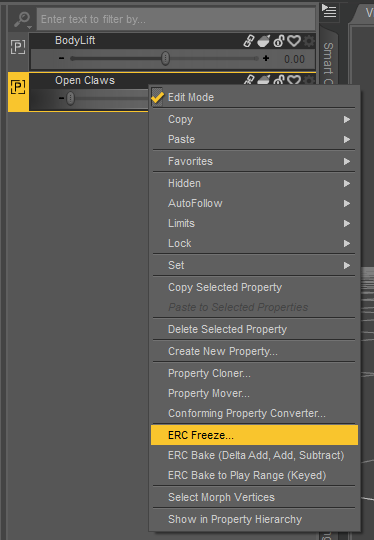Toggle the Edit Mode checkmark
Viewport: 374px width, 540px height.
pos(157,97)
